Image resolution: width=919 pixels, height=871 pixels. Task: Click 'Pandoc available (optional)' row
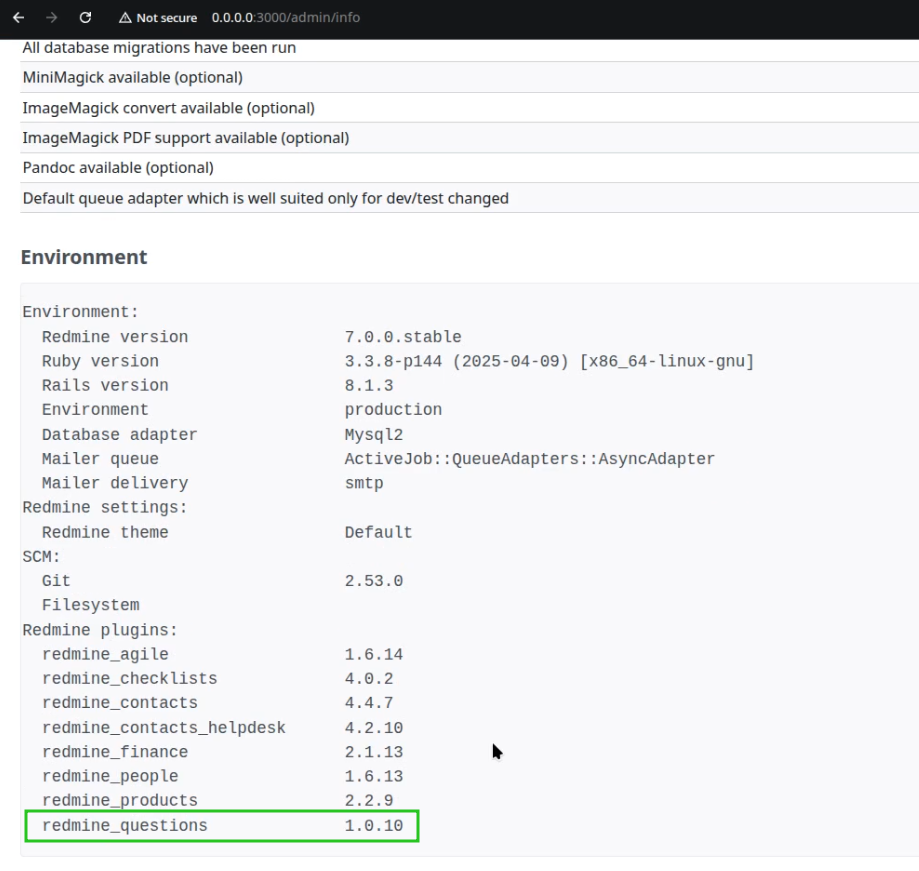469,168
